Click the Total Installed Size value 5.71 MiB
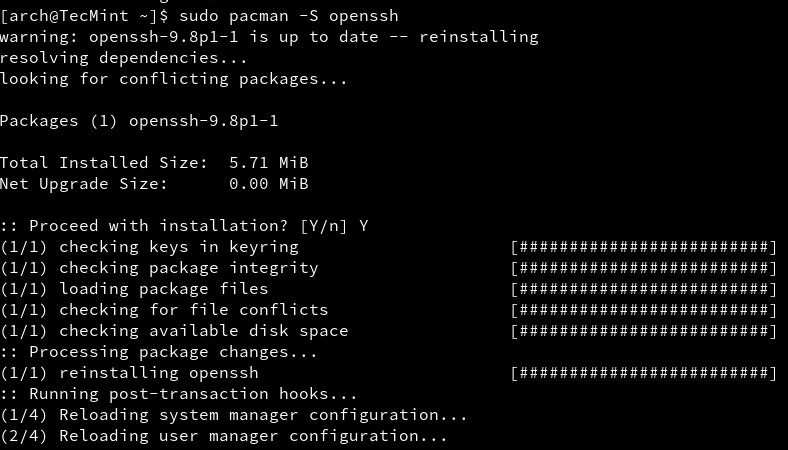This screenshot has height=450, width=788. pos(269,163)
